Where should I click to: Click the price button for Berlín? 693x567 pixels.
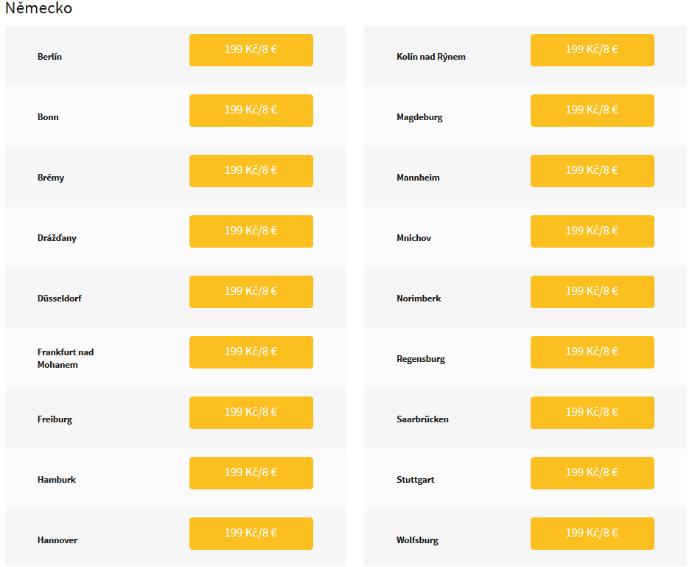pos(251,50)
